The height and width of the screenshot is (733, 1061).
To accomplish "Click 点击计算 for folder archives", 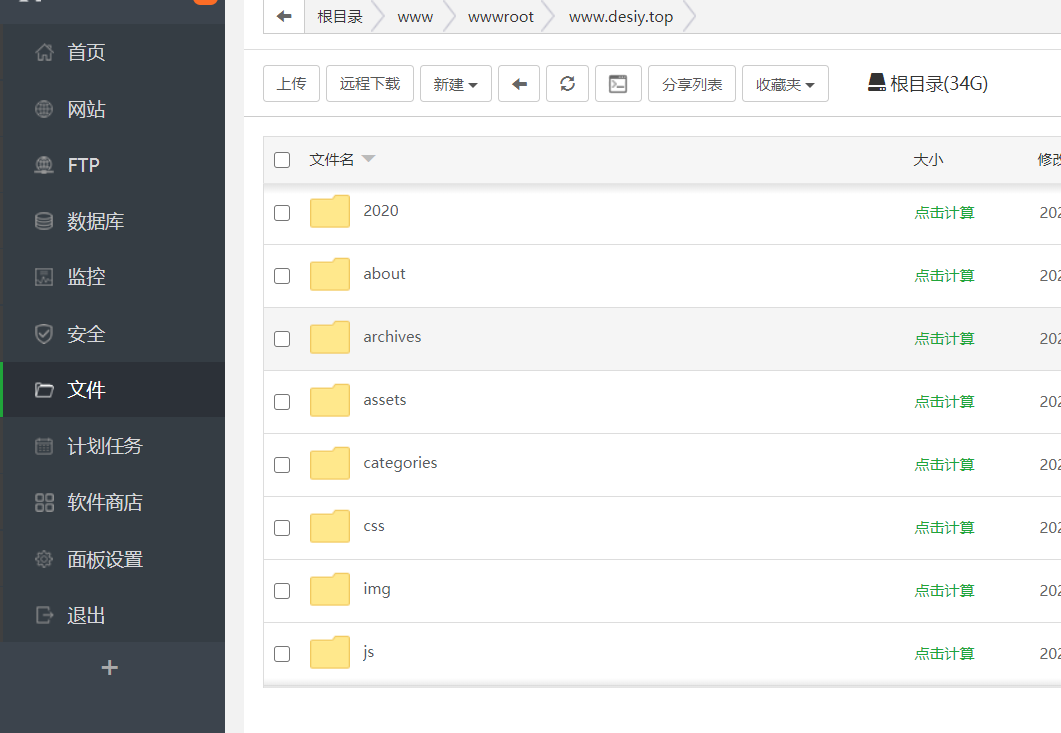I will click(945, 338).
